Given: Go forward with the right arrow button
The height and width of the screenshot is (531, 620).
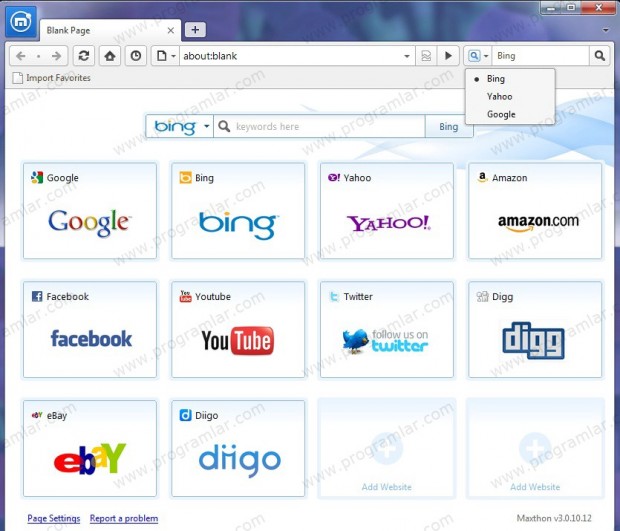Looking at the screenshot, I should (57, 56).
